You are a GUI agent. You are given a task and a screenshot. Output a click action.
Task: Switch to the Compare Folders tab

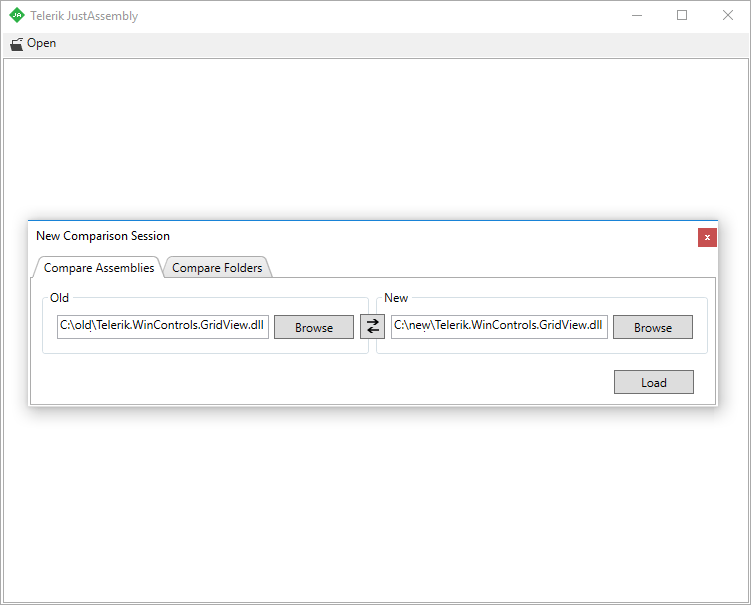click(x=217, y=268)
